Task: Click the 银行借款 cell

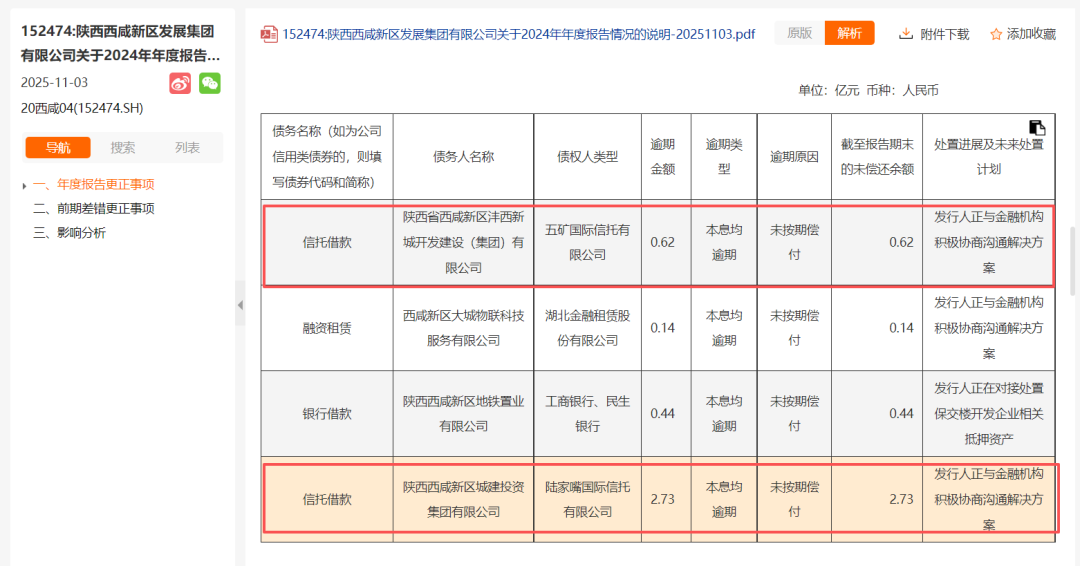Action: (x=327, y=414)
